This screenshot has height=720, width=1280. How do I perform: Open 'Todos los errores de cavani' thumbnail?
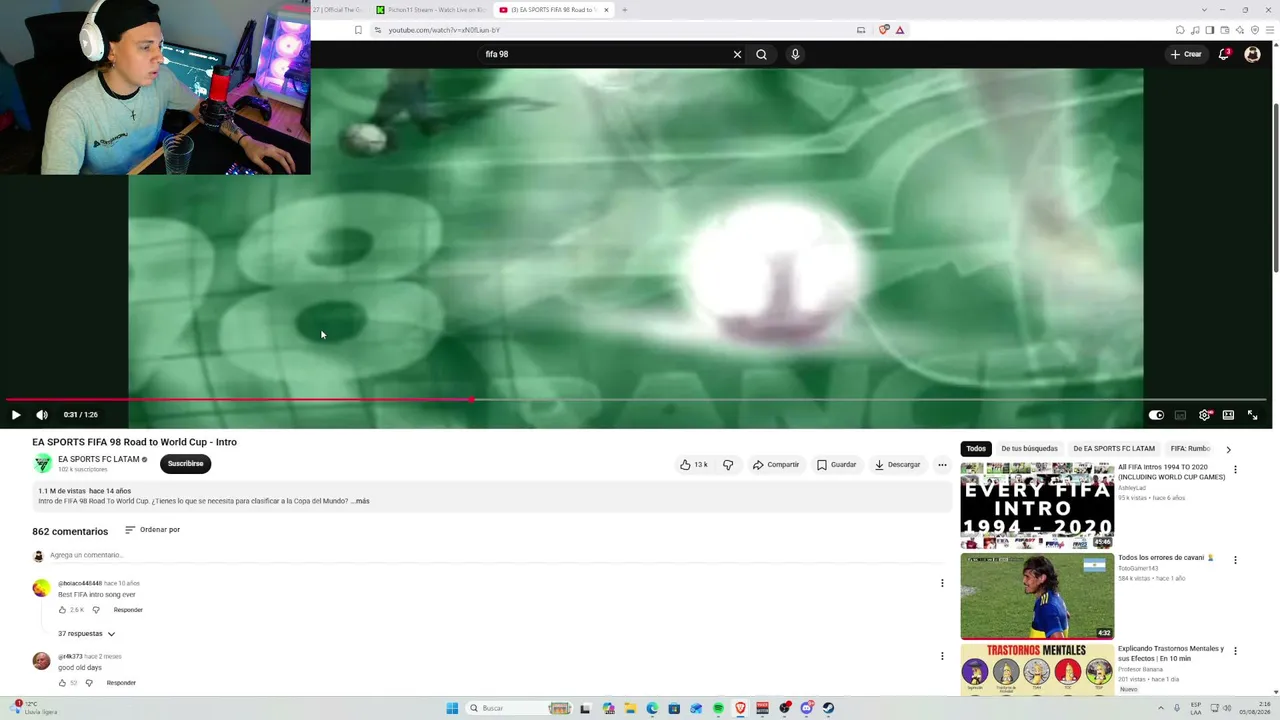(x=1037, y=597)
